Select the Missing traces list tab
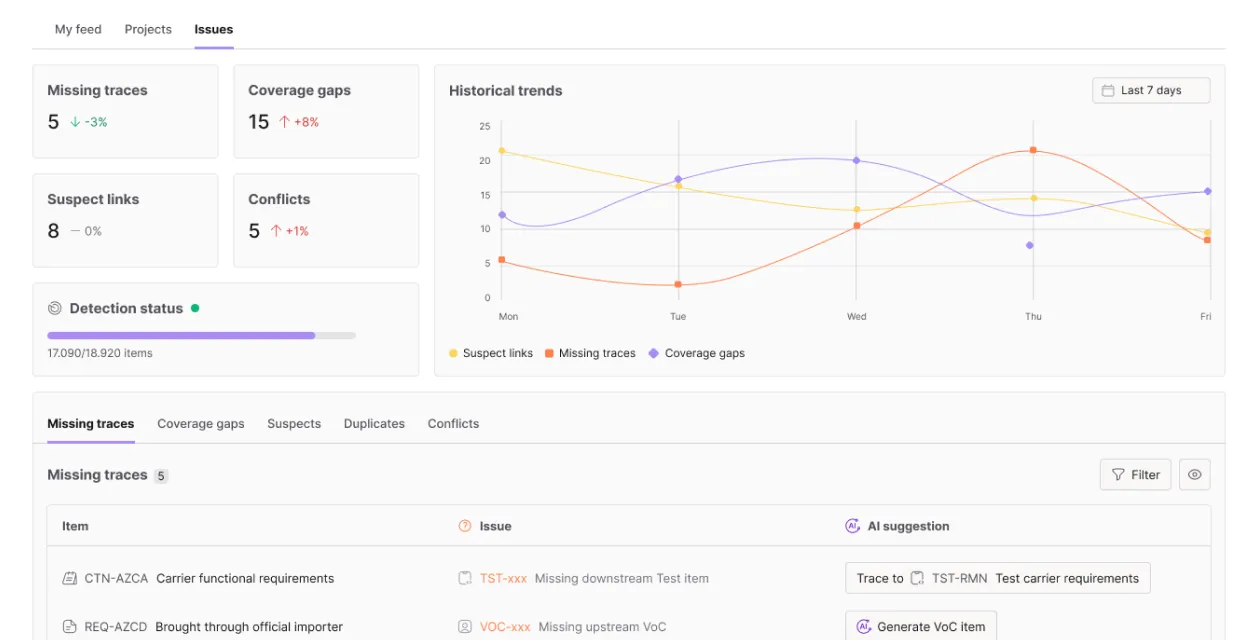The width and height of the screenshot is (1256, 640). (x=90, y=423)
